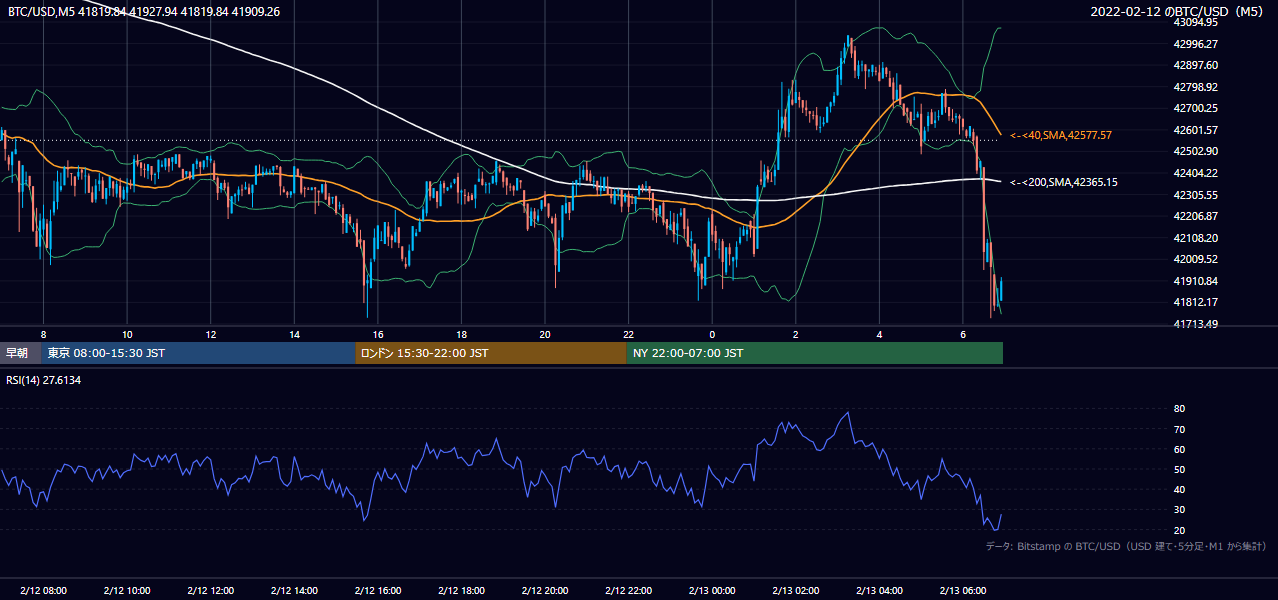Screen dimensions: 1278x600
Task: Click RSI axis level 70
Action: [1179, 429]
